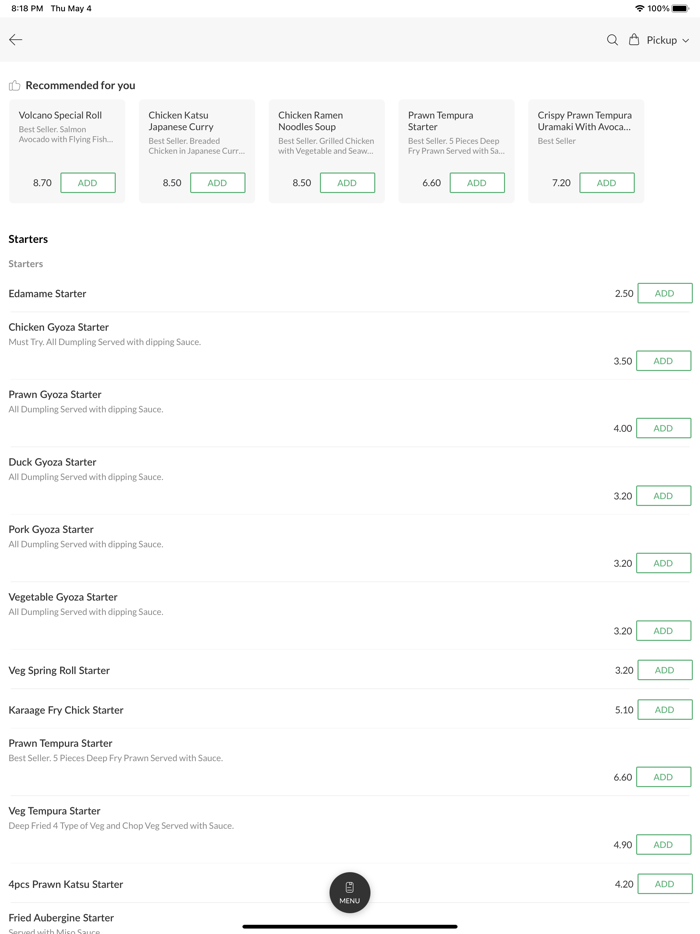This screenshot has height=934, width=700.
Task: Select Fried Aubergine Starter item
Action: pyautogui.click(x=61, y=918)
